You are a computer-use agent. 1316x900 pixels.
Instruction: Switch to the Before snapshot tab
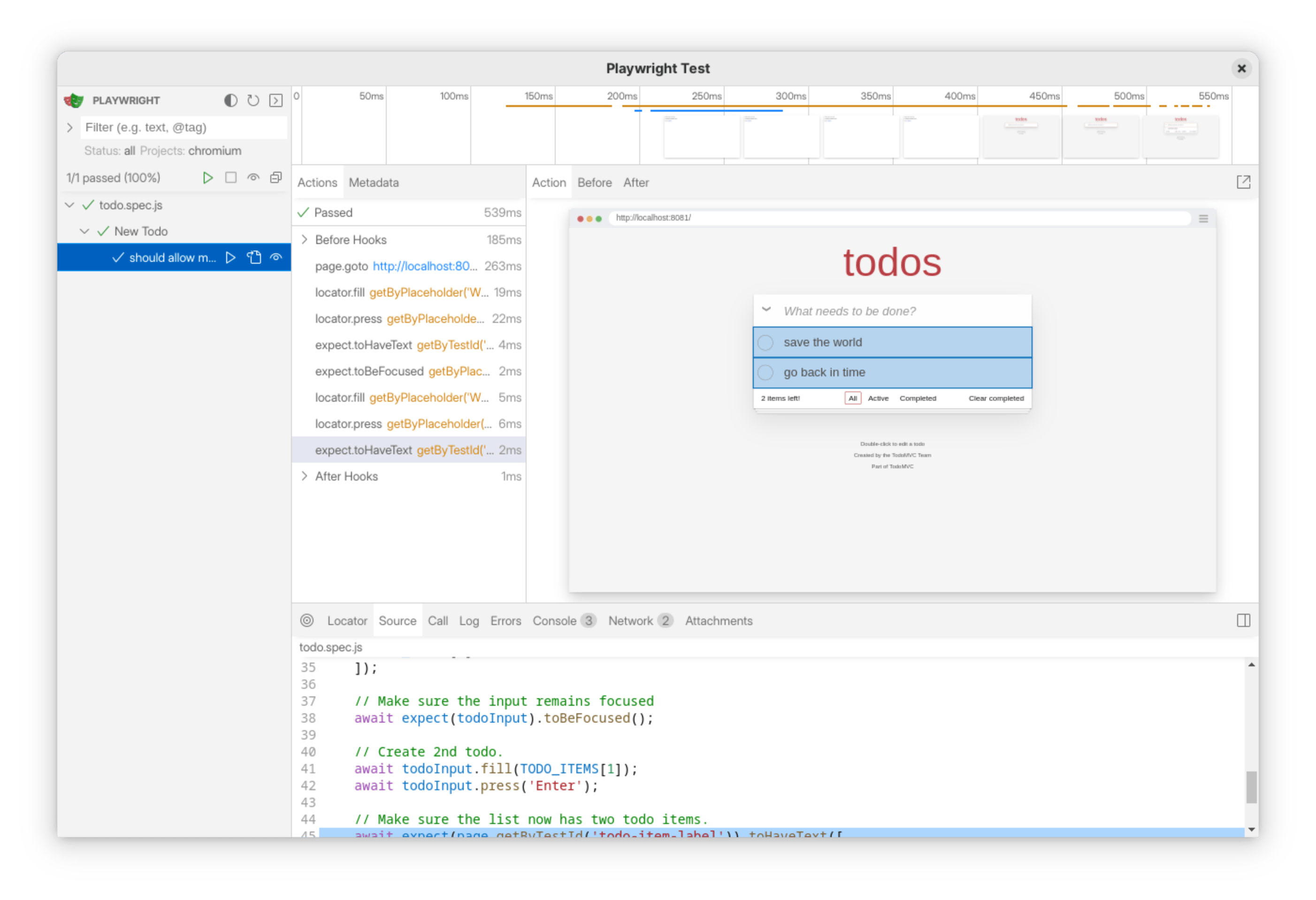click(x=595, y=182)
